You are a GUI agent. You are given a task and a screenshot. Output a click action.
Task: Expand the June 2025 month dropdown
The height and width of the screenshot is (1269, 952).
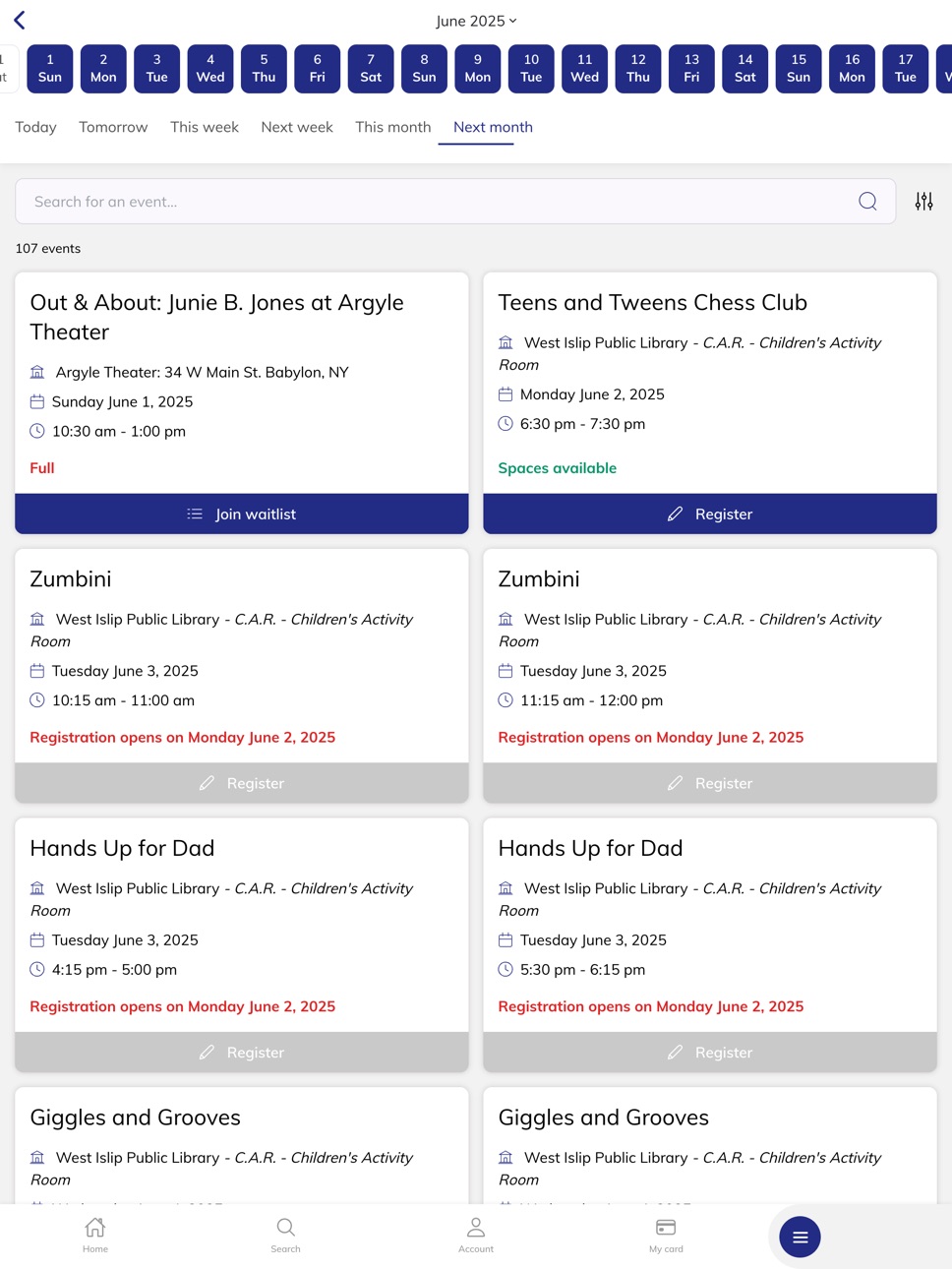[x=476, y=21]
